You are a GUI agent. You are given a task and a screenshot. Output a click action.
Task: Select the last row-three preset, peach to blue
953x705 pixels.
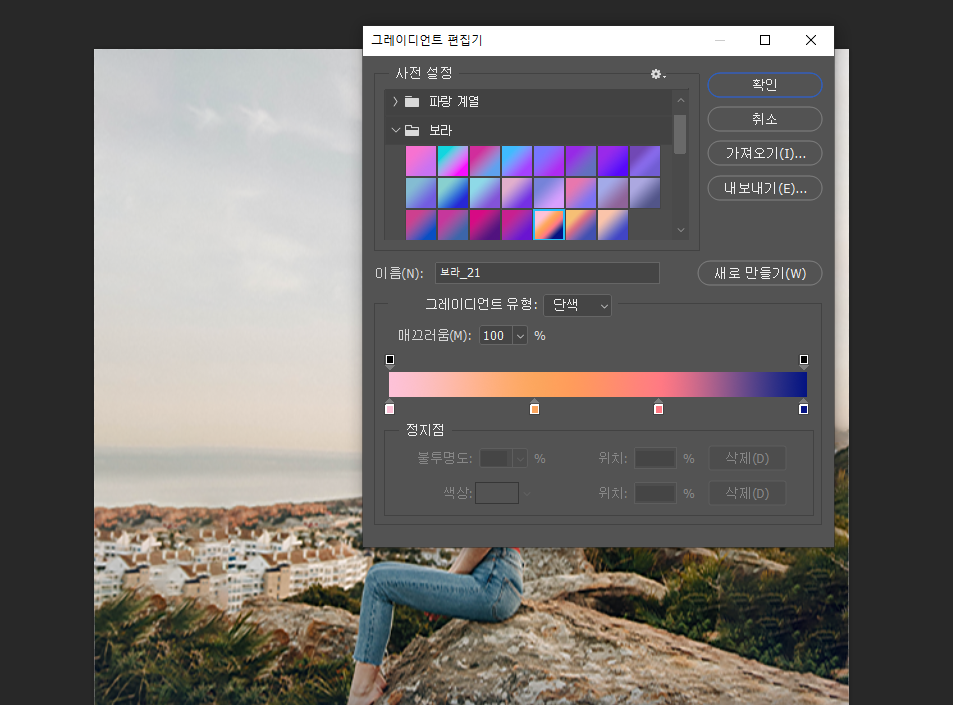(613, 225)
